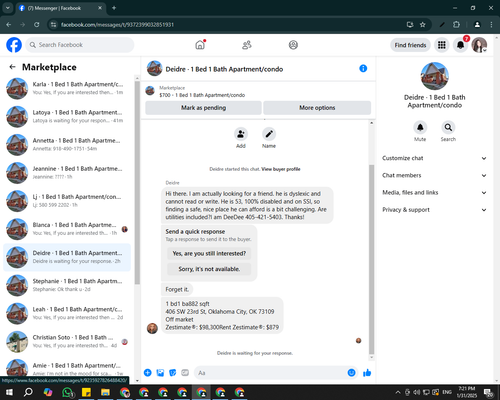The height and width of the screenshot is (400, 500).
Task: Open Latoya conversation in the list
Action: click(x=67, y=116)
